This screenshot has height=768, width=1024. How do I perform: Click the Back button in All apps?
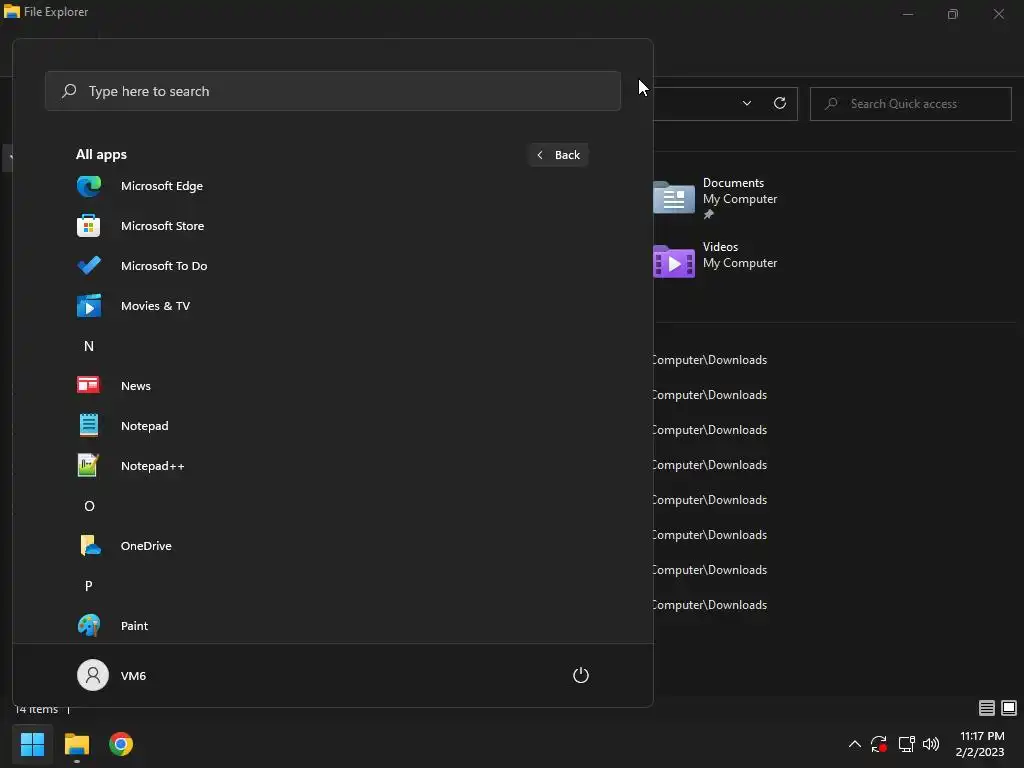[558, 155]
